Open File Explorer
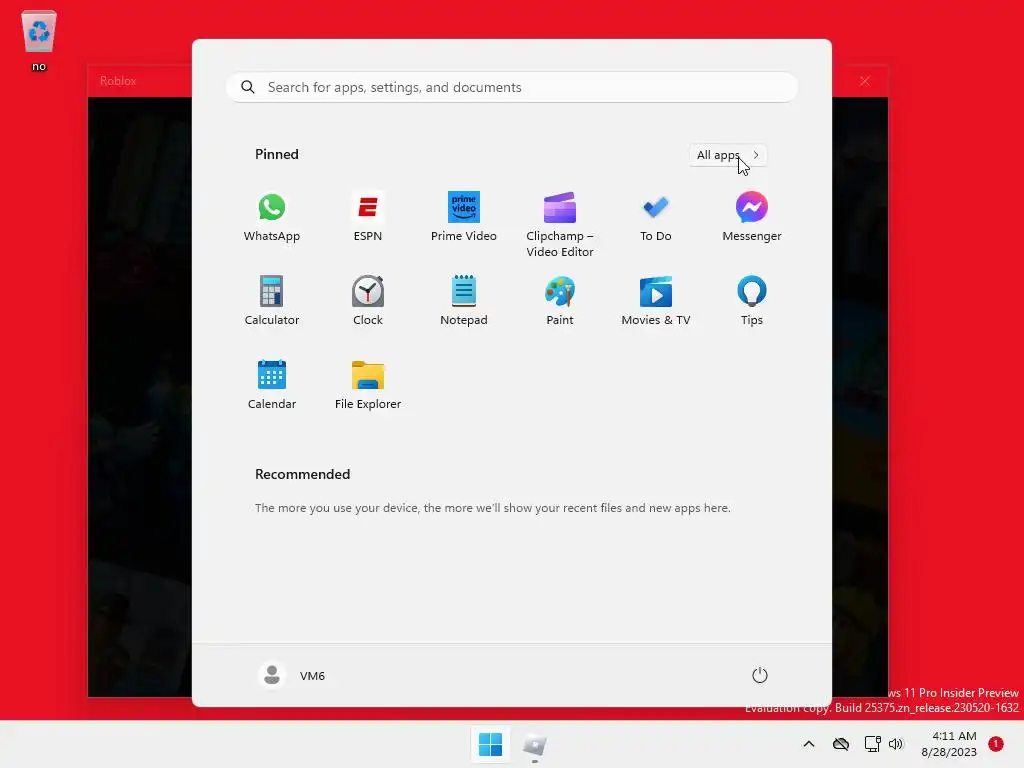The width and height of the screenshot is (1024, 768). (x=368, y=385)
